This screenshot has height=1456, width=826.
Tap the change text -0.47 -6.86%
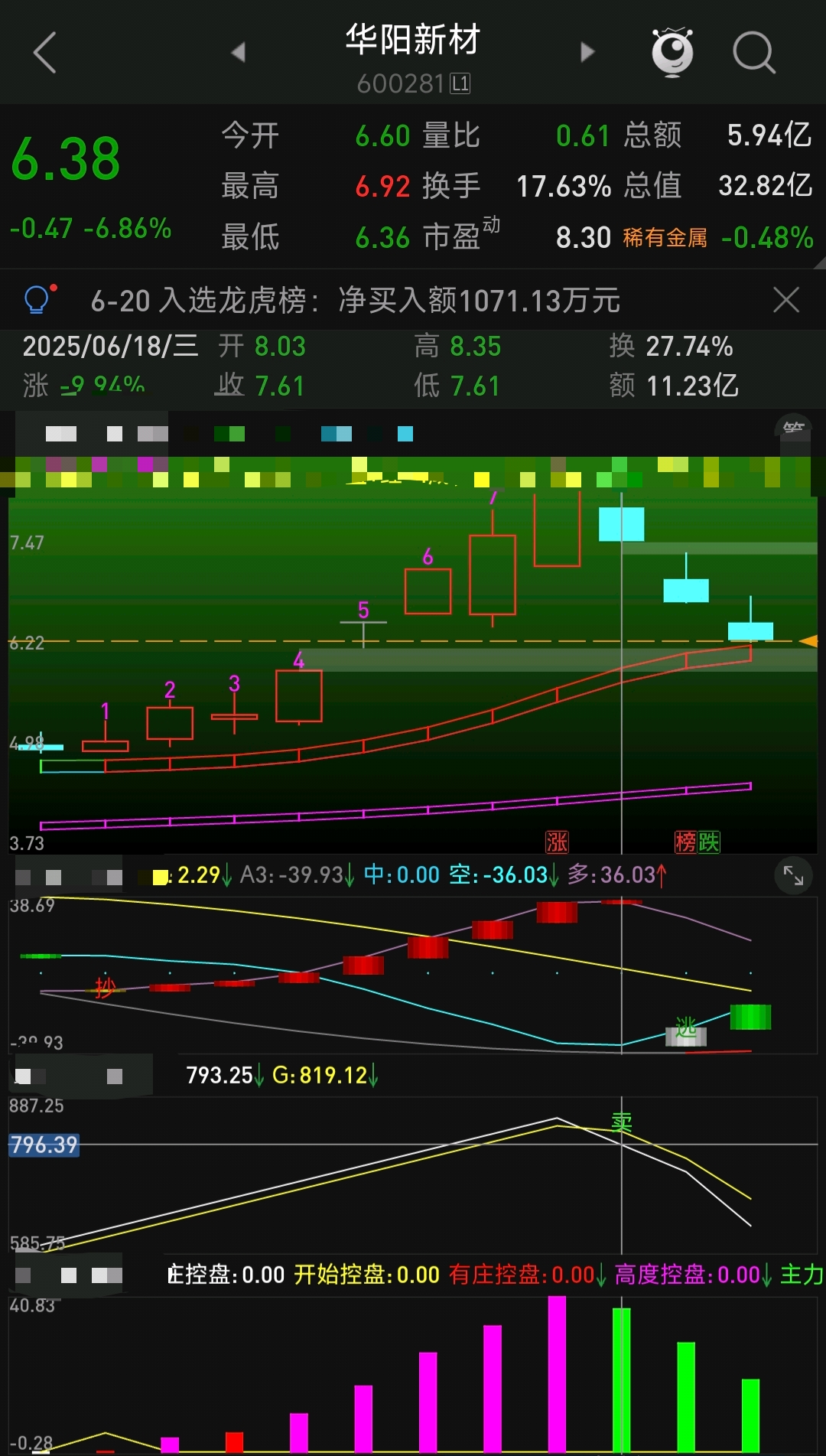tap(90, 228)
